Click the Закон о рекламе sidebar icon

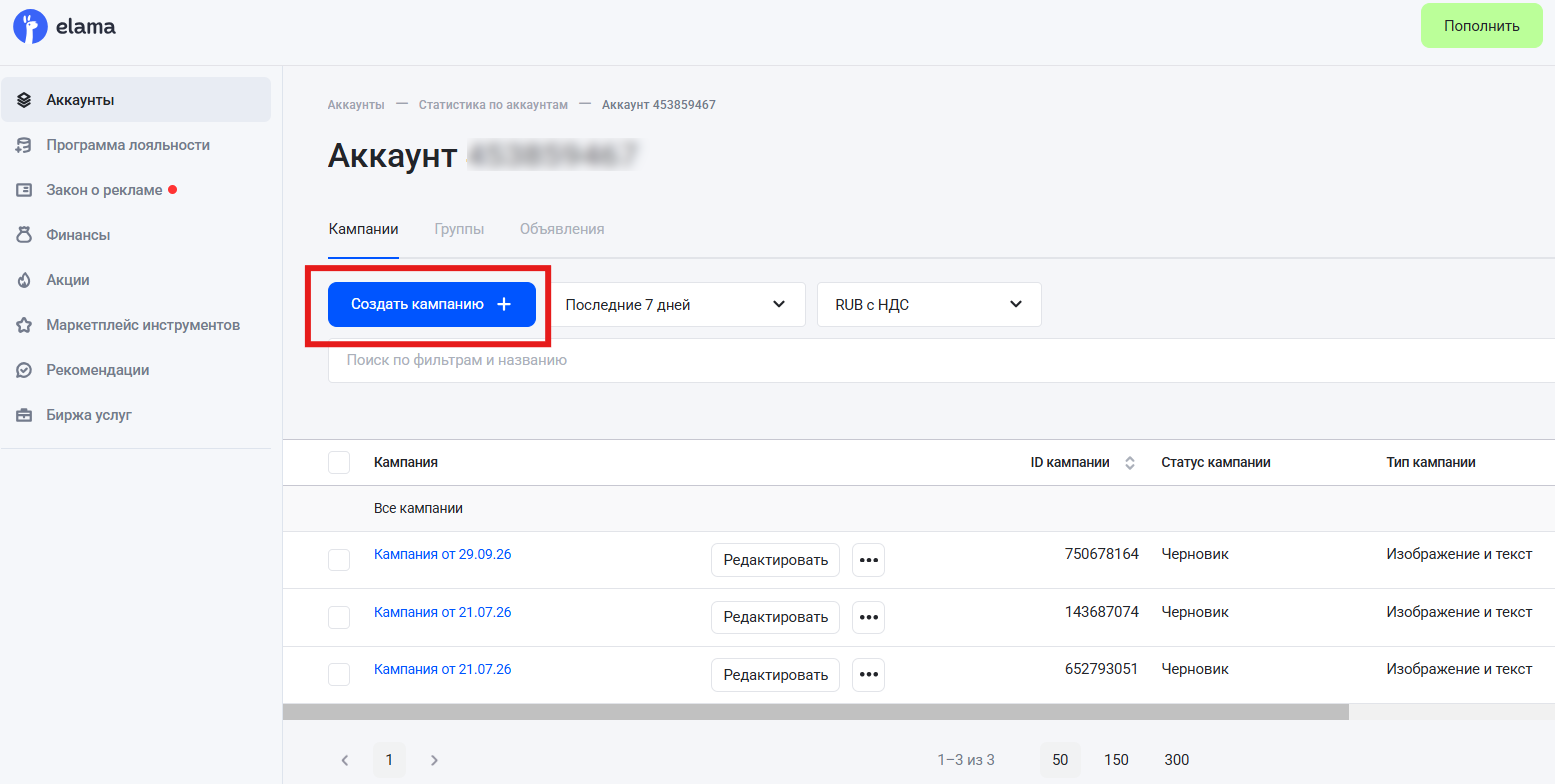pyautogui.click(x=25, y=190)
